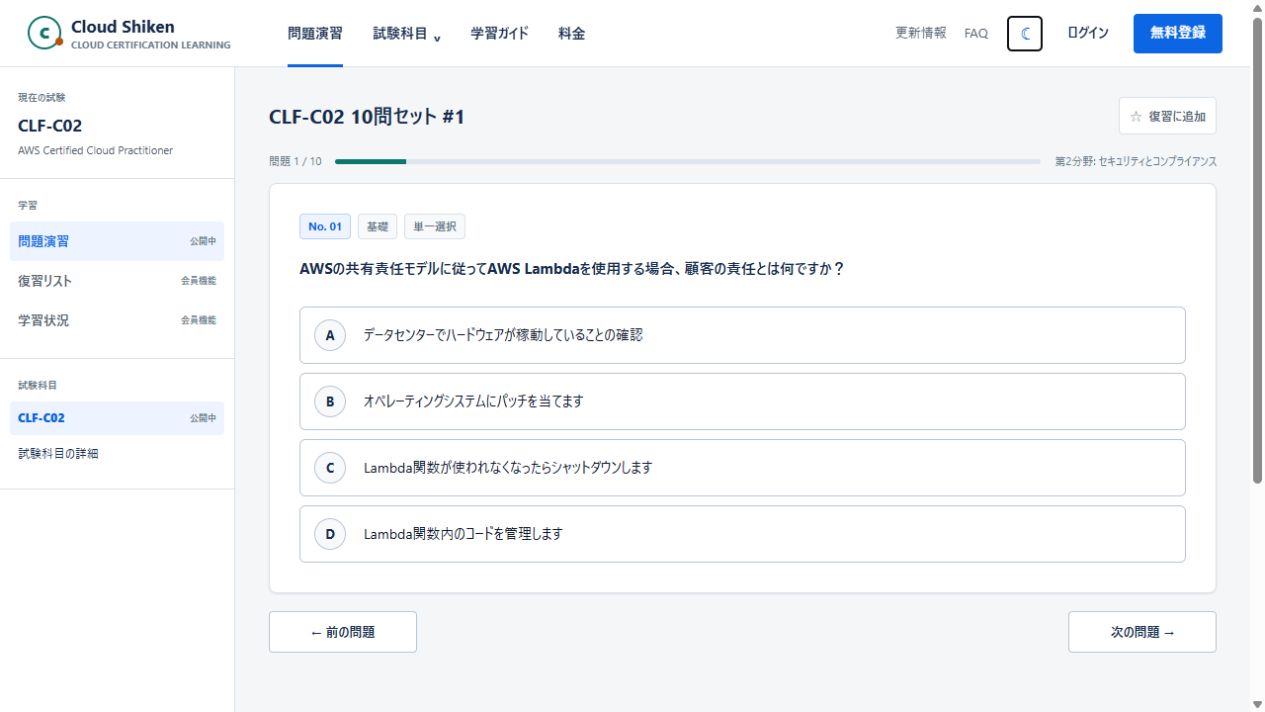Select CLF-C02 in 試験科目 sidebar

(x=117, y=418)
